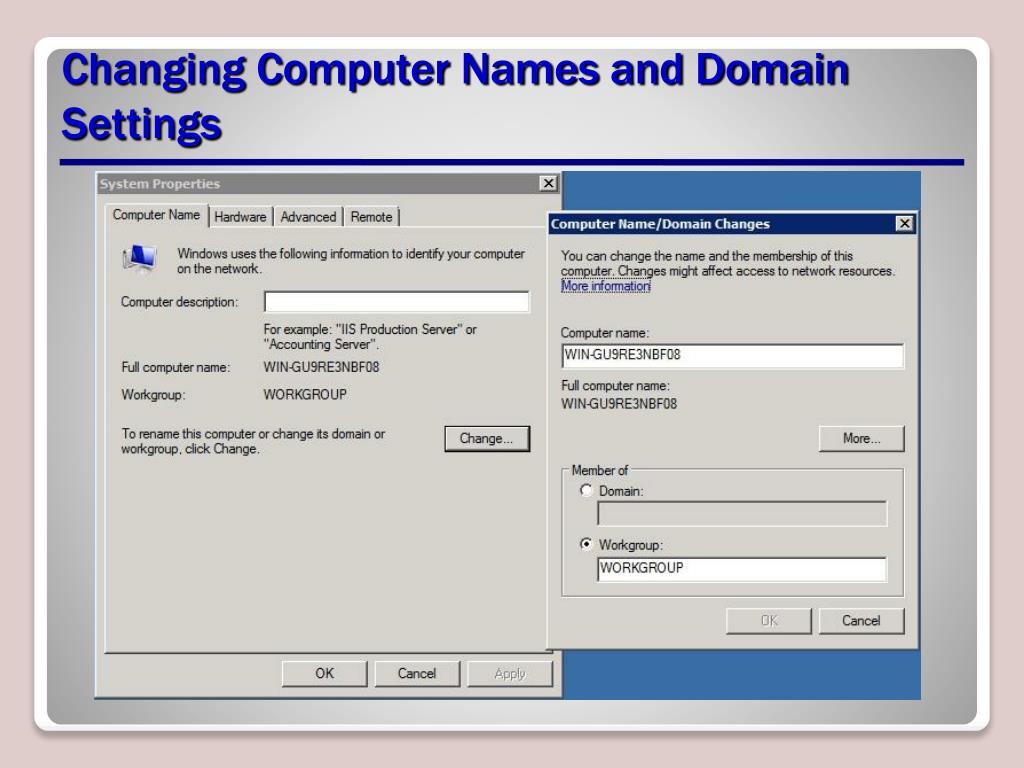Select the Workgroup radio button

[587, 545]
